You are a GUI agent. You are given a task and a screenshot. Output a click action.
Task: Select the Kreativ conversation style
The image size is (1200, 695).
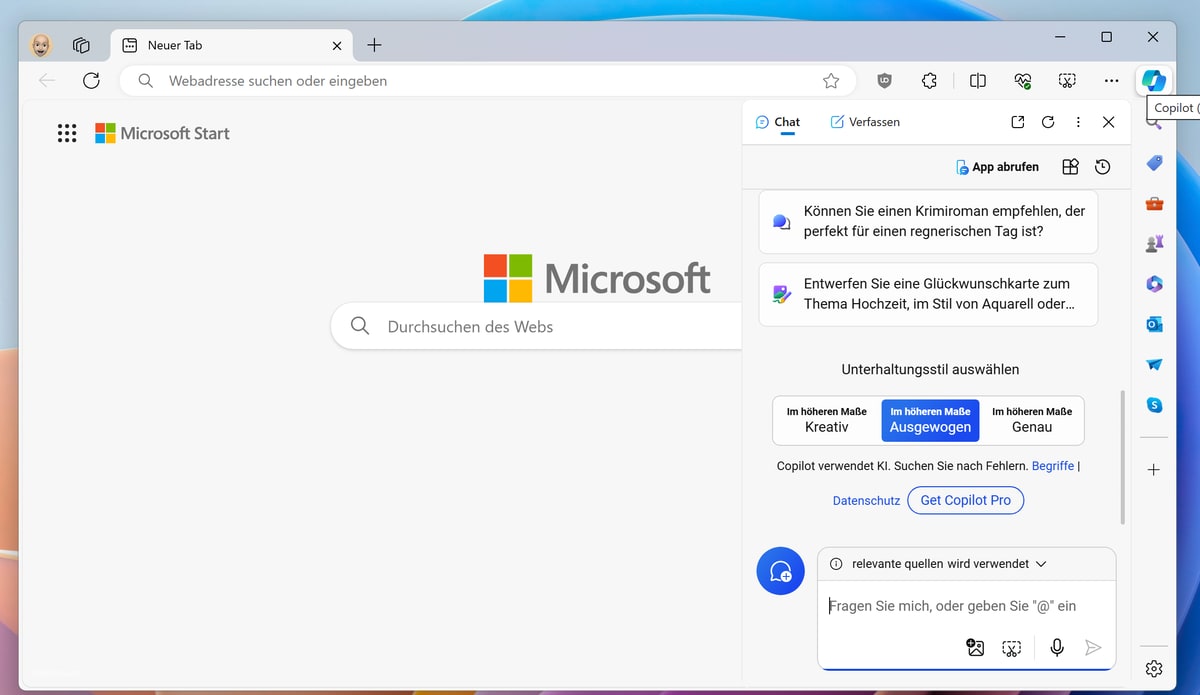pyautogui.click(x=826, y=420)
